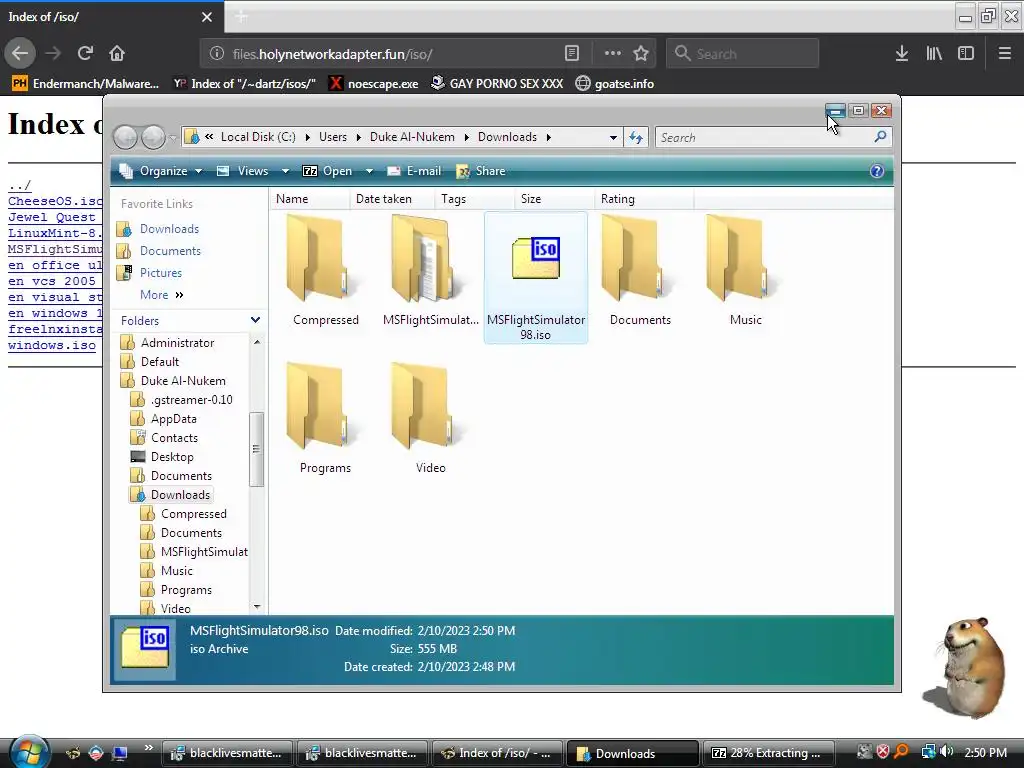Viewport: 1024px width, 768px height.
Task: Bookmark this page with the star
Action: tap(641, 54)
